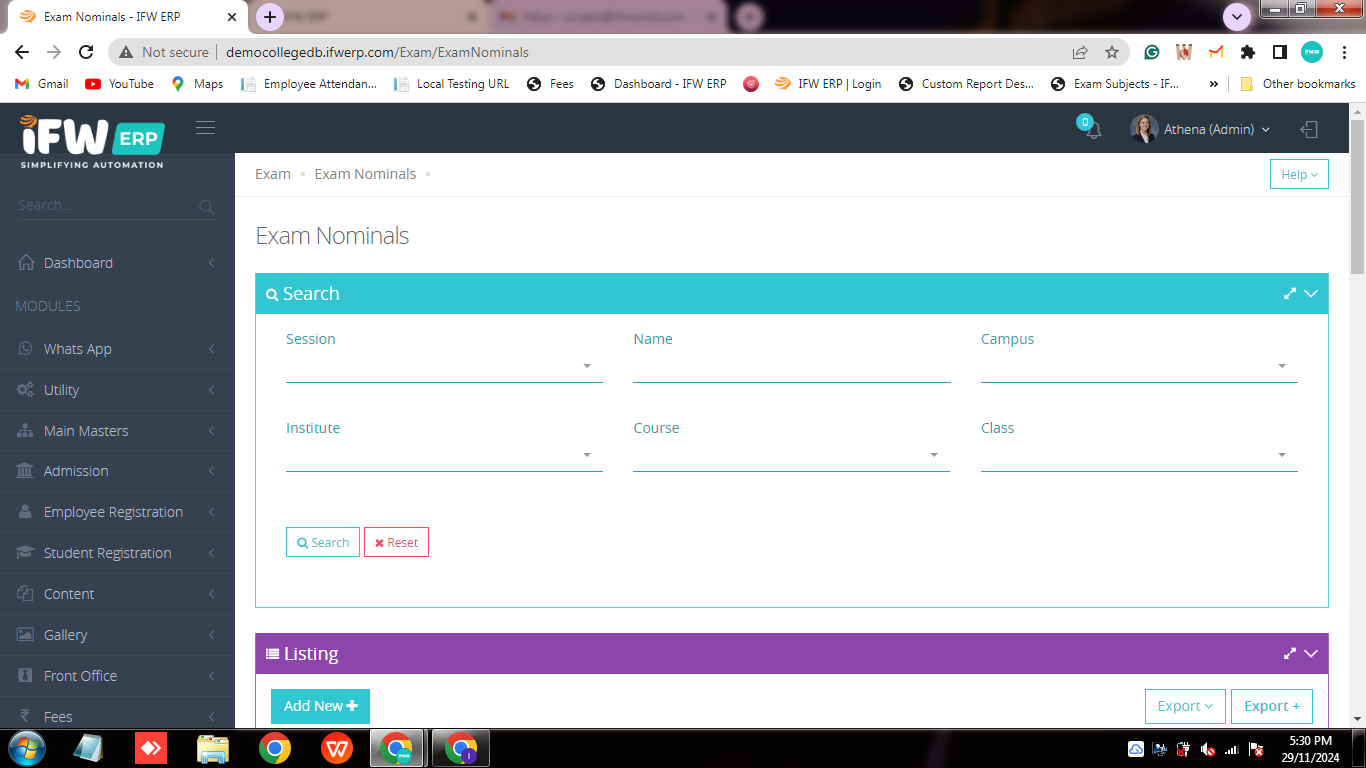Click the Utility gears icon

pos(25,390)
